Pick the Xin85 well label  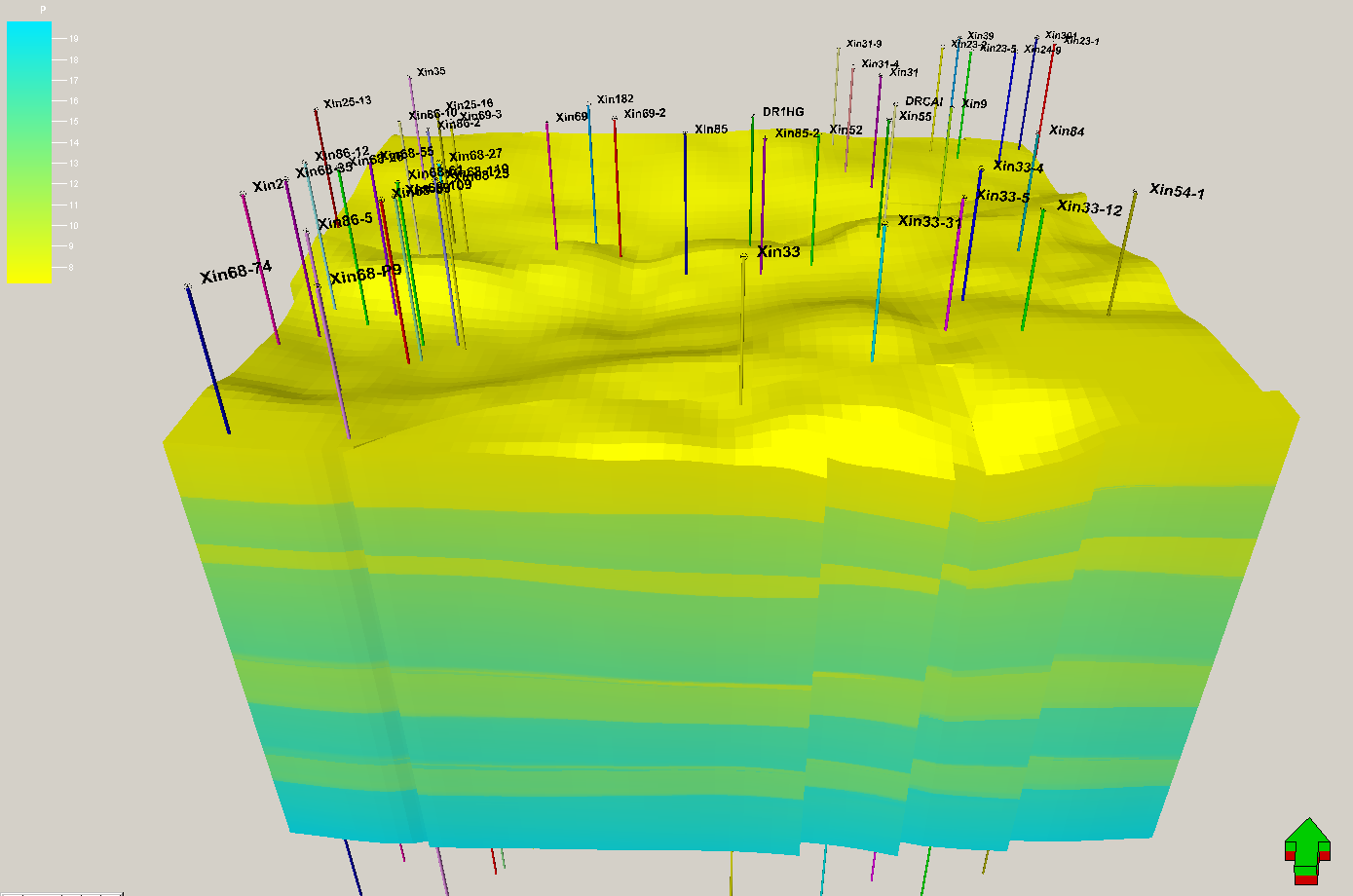711,129
